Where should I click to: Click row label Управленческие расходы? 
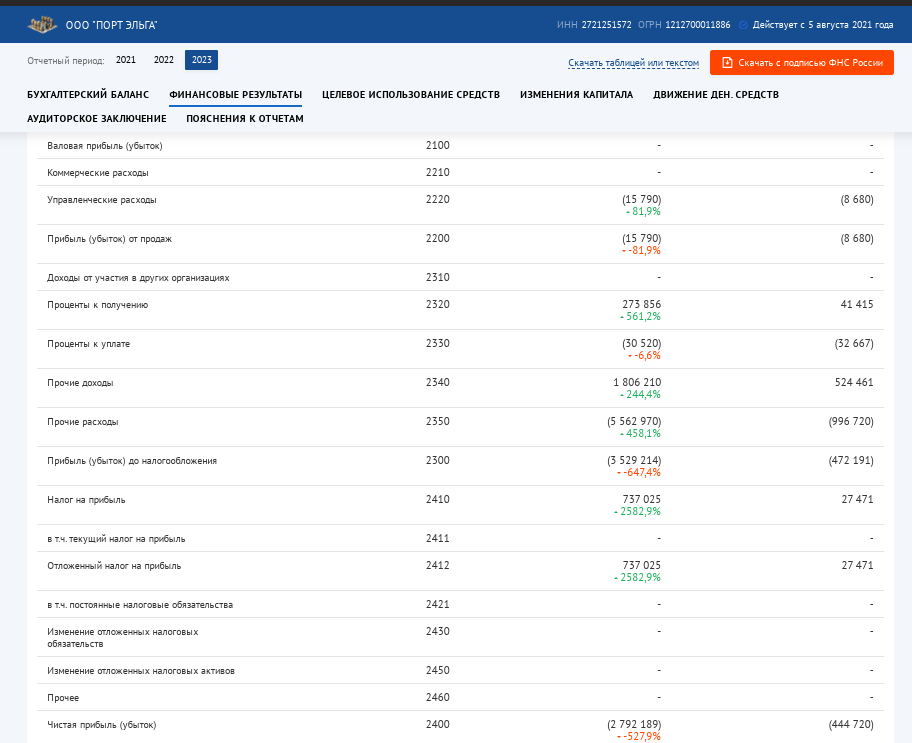102,200
